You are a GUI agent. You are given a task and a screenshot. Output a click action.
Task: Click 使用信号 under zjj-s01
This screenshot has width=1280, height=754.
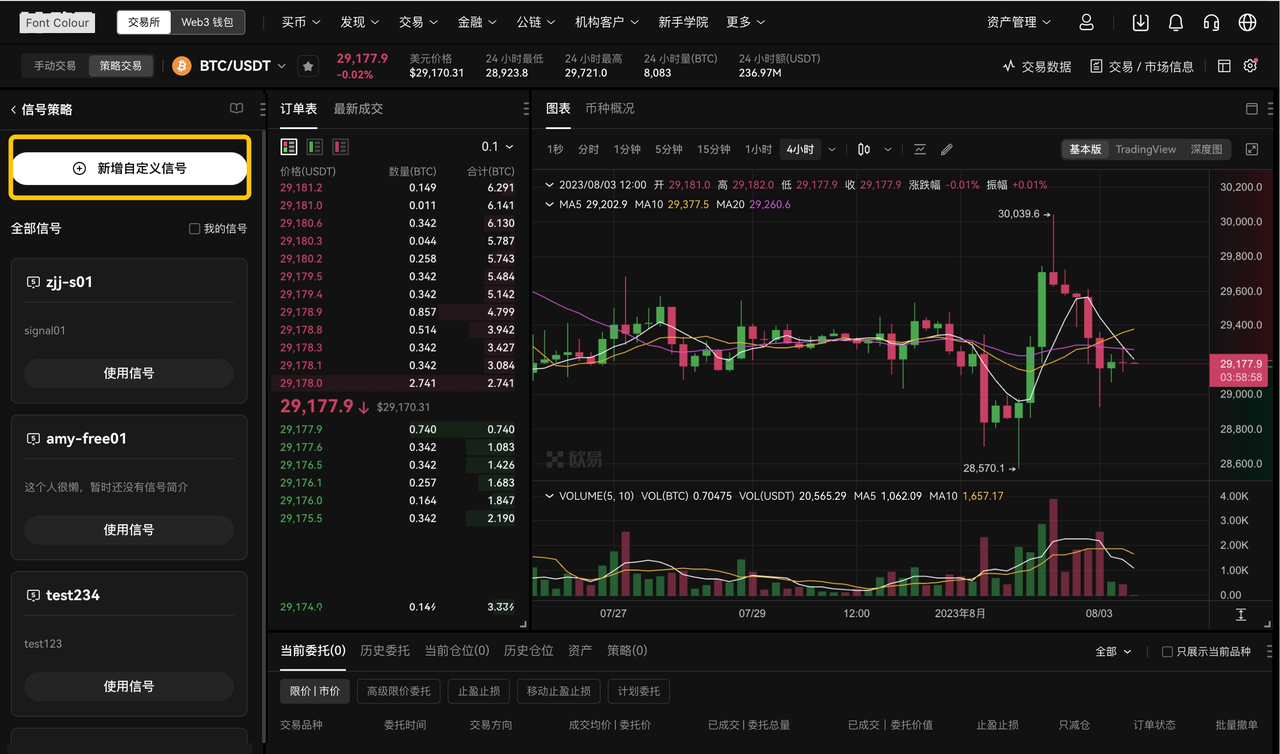pyautogui.click(x=128, y=375)
